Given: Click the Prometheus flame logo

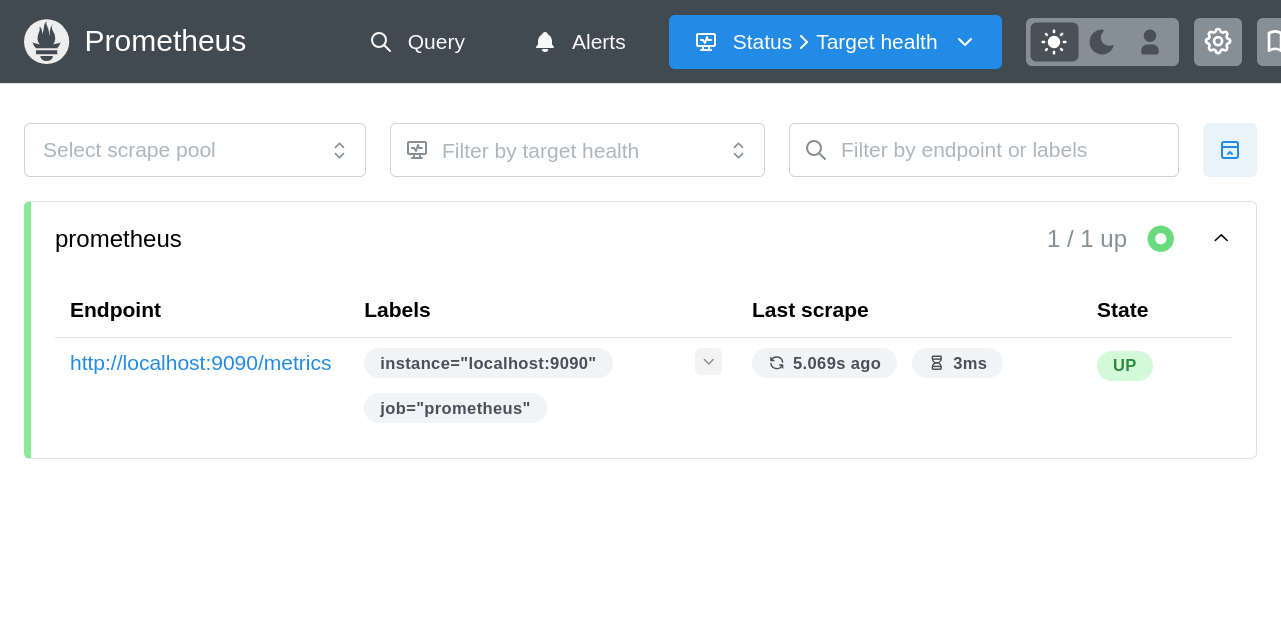Looking at the screenshot, I should coord(46,42).
